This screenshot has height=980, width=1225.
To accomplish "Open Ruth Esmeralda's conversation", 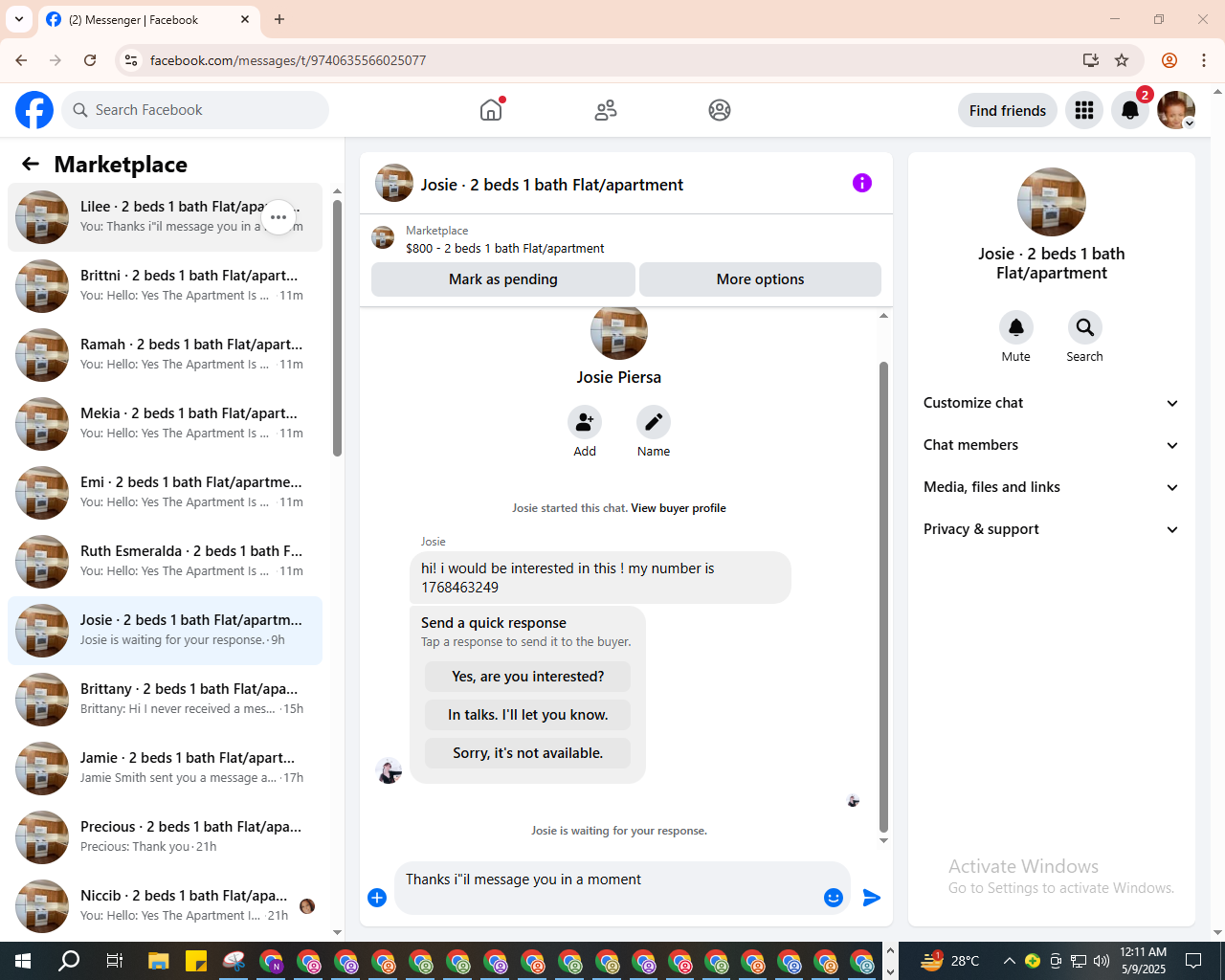I will point(165,562).
